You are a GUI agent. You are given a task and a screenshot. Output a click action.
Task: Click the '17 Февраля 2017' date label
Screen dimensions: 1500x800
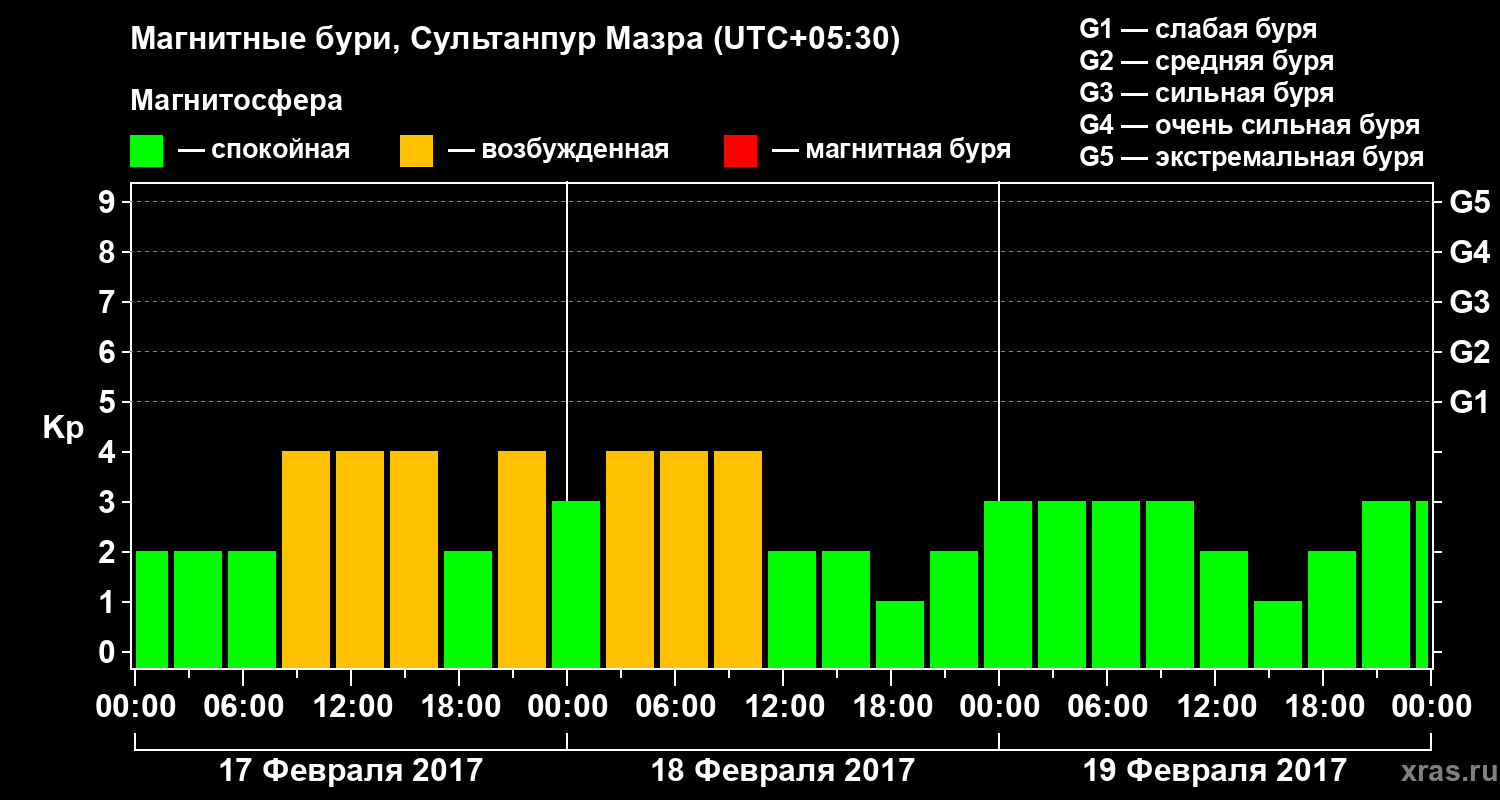click(x=351, y=770)
